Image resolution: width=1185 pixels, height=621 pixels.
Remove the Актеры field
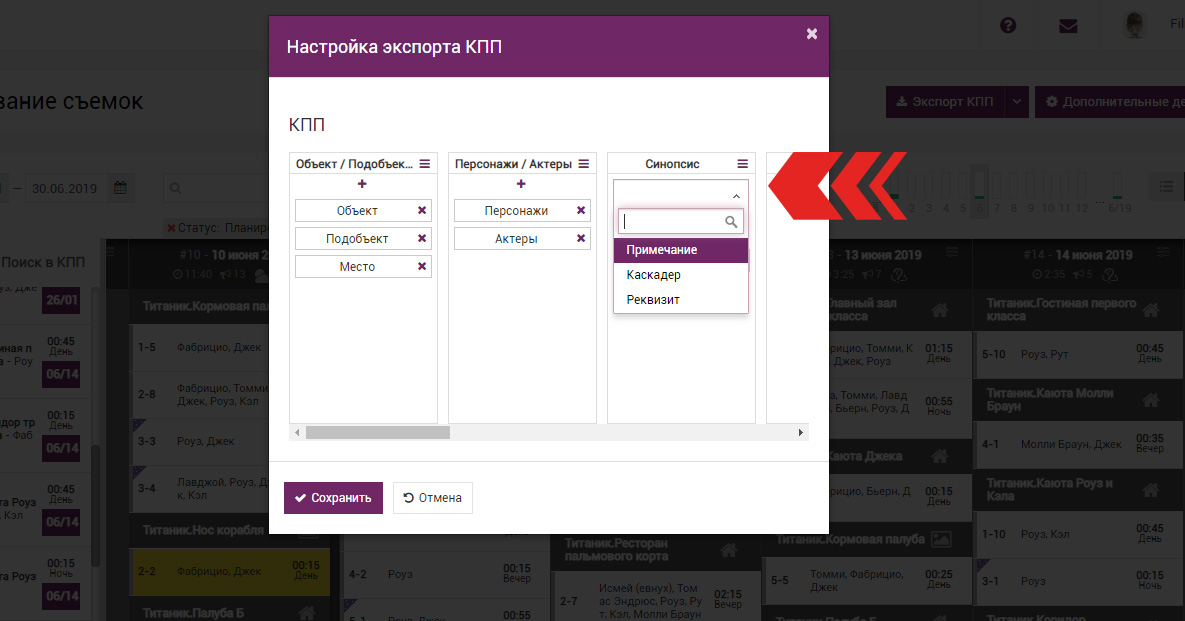[580, 239]
